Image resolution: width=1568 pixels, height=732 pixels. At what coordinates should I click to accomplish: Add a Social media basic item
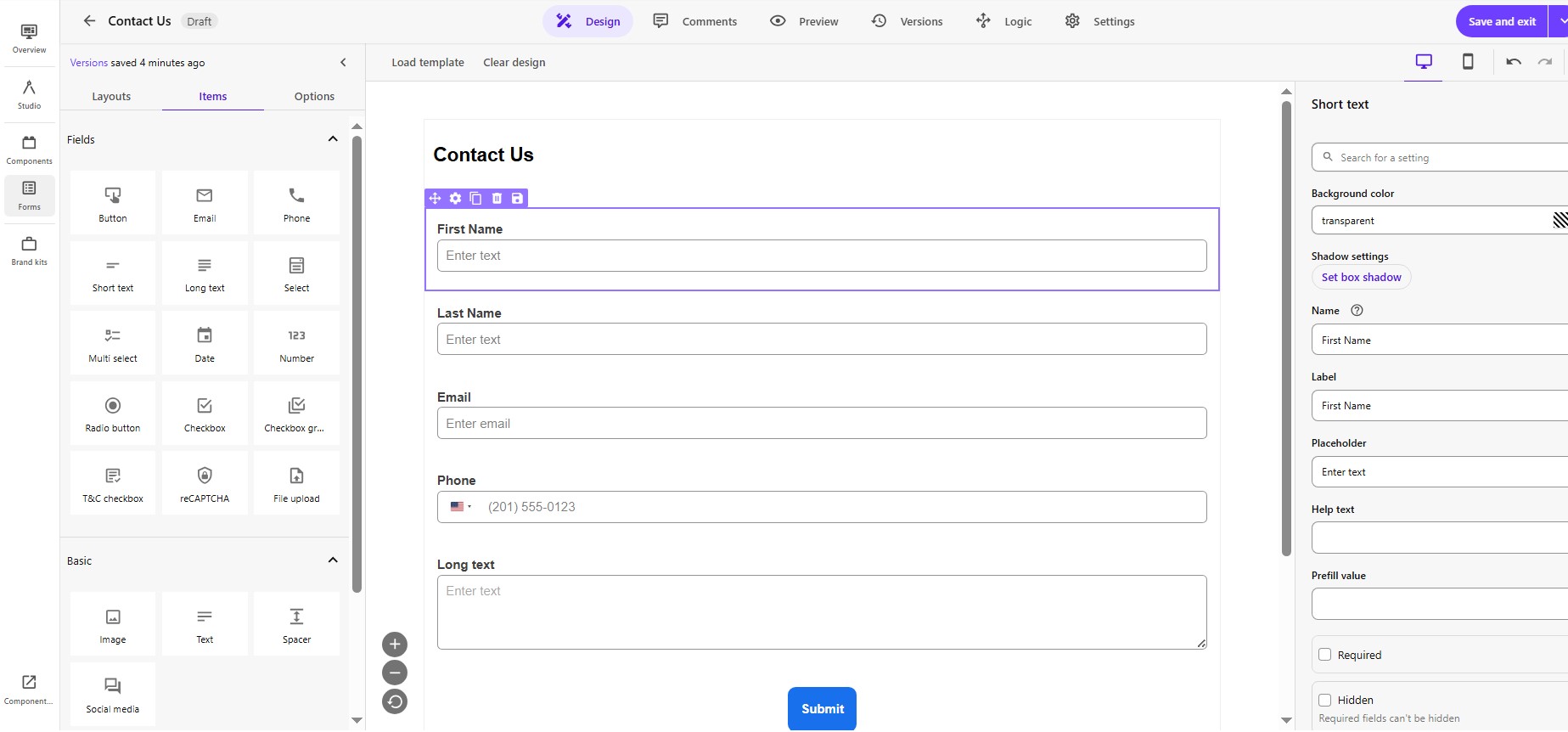113,695
